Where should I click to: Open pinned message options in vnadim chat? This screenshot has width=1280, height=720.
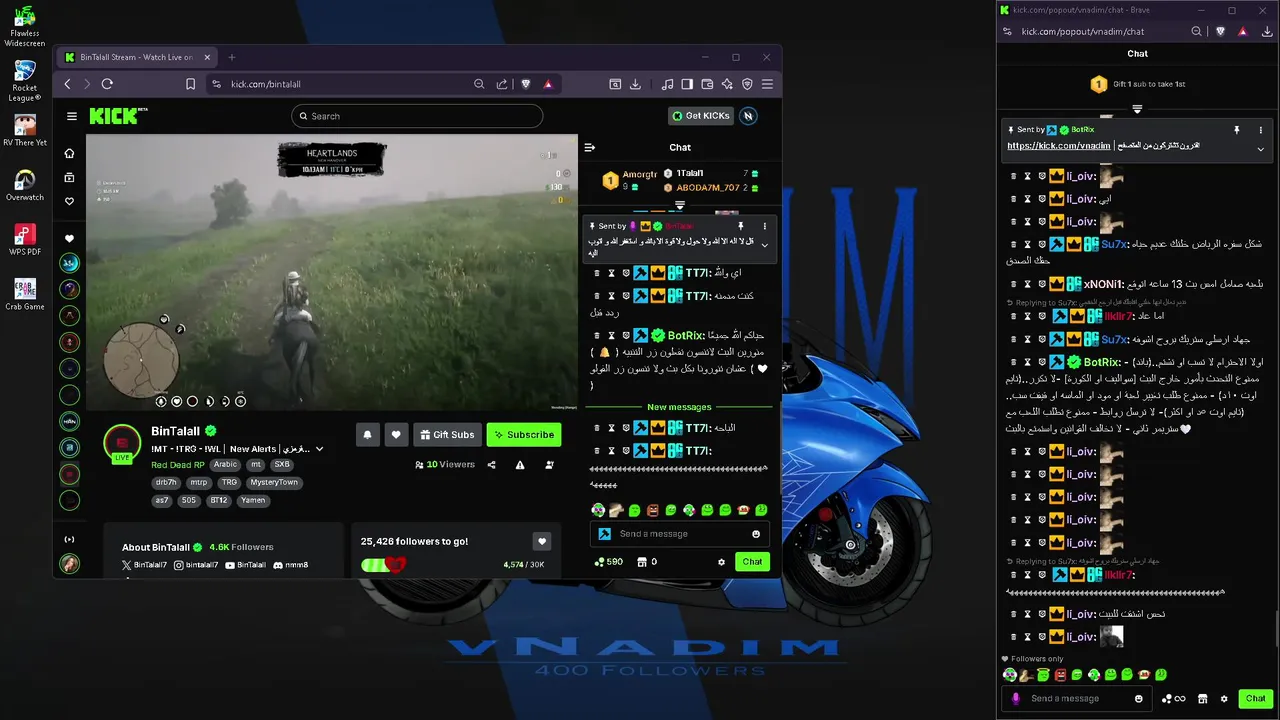click(1260, 130)
